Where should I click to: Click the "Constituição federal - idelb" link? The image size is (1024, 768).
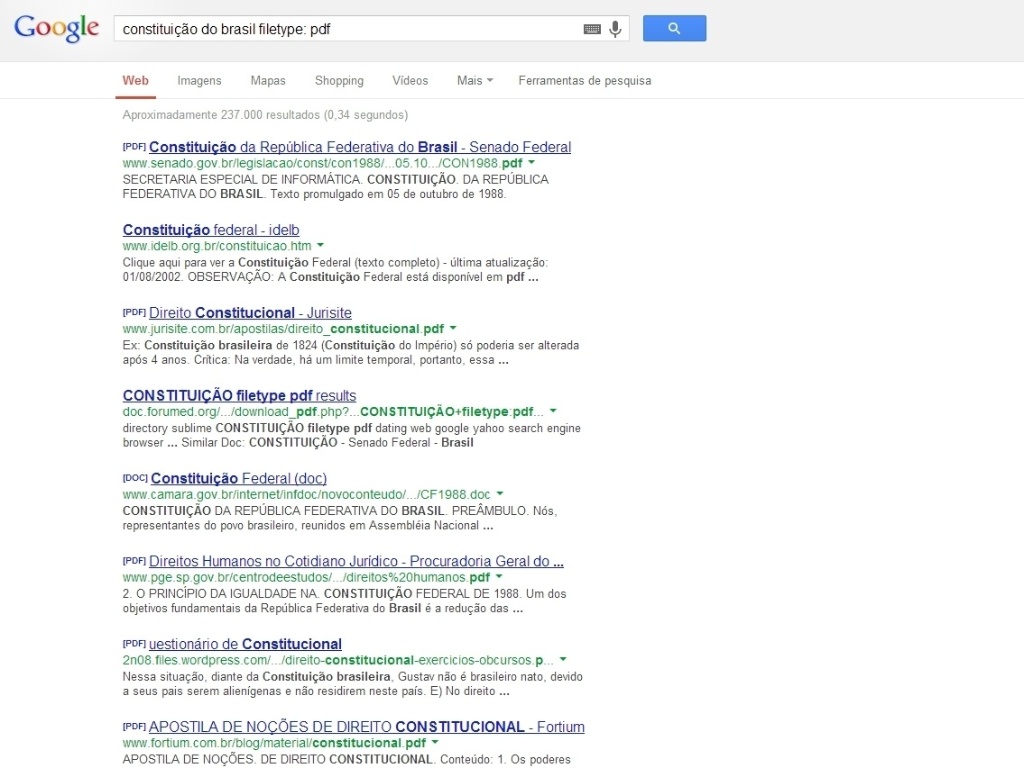click(210, 229)
